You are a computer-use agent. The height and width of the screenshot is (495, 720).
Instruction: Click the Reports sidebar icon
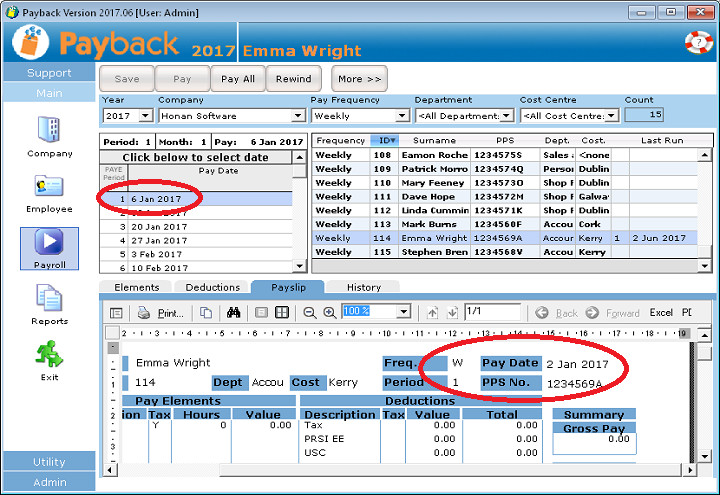pos(49,299)
